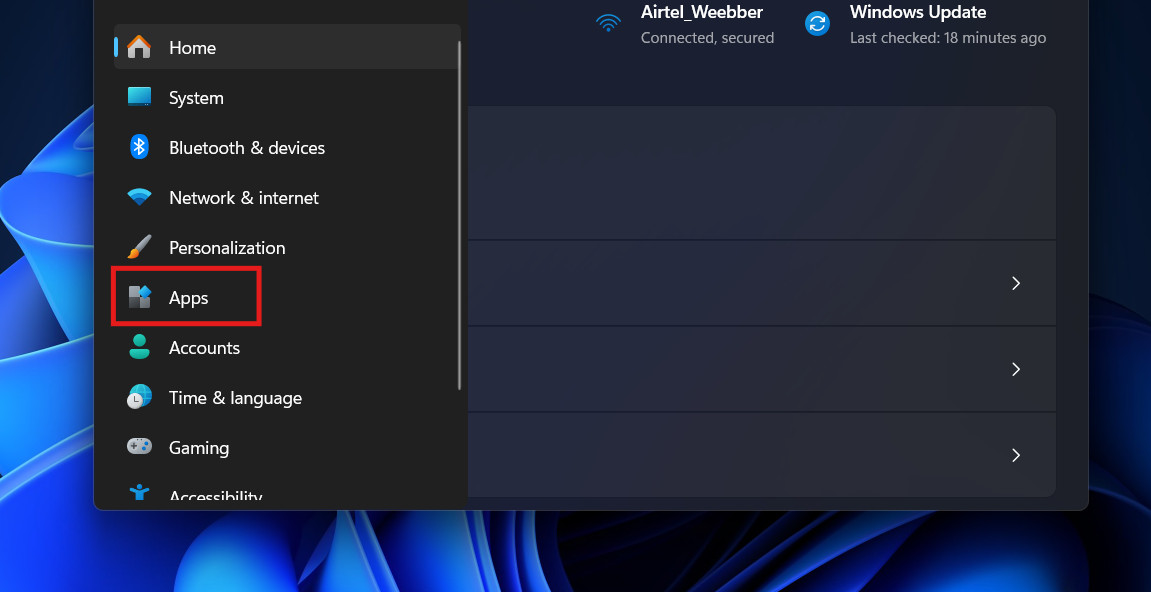
Task: Open Windows Update via its label
Action: (917, 12)
